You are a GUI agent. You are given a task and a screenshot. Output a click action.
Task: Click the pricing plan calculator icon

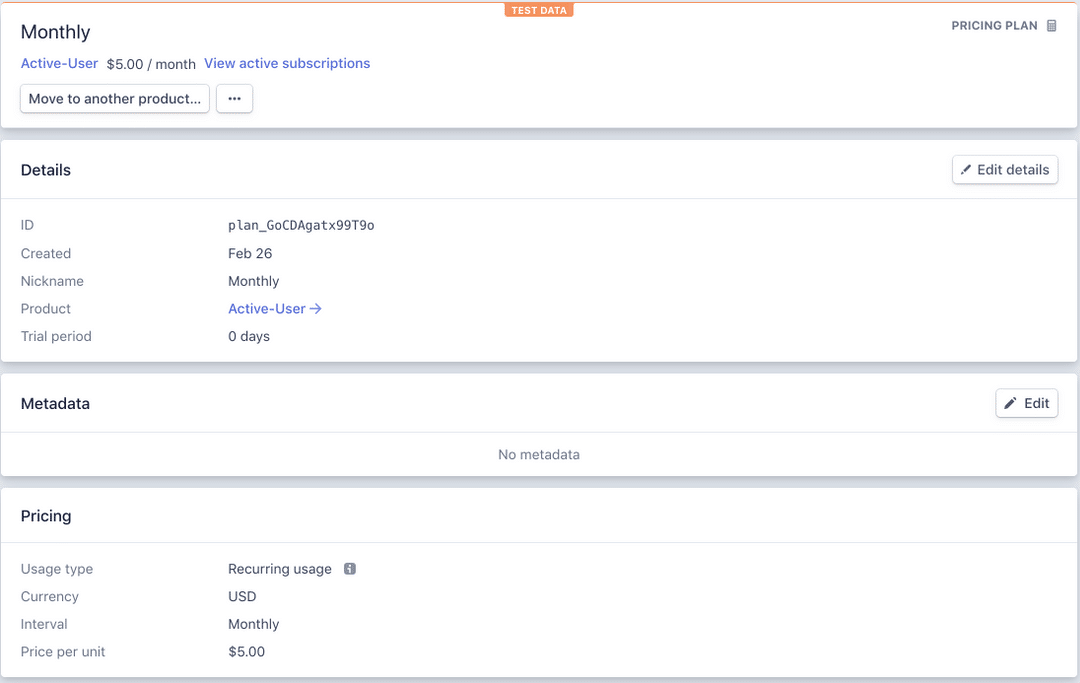point(1051,26)
